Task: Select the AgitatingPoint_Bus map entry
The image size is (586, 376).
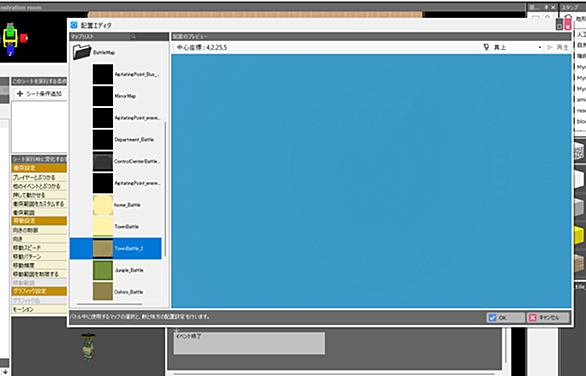Action: (116, 74)
